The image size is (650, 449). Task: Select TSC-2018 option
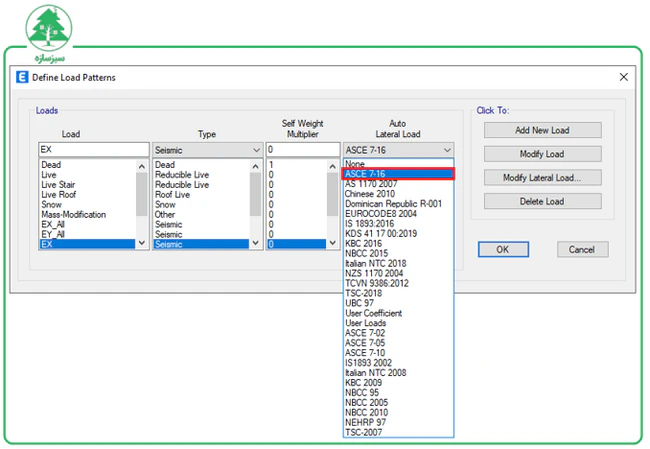pos(398,293)
